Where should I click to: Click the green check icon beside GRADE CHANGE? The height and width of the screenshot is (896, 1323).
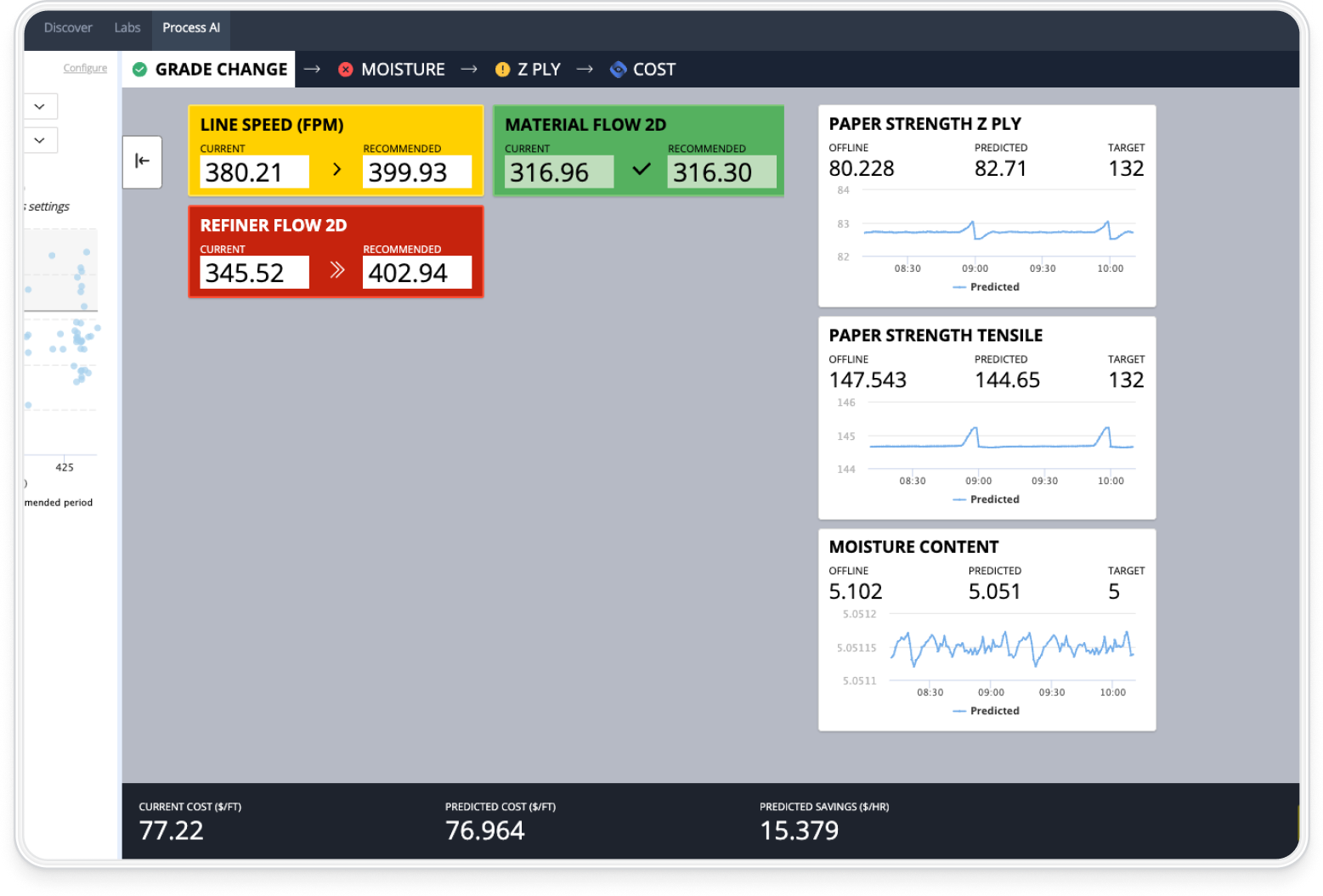point(140,70)
